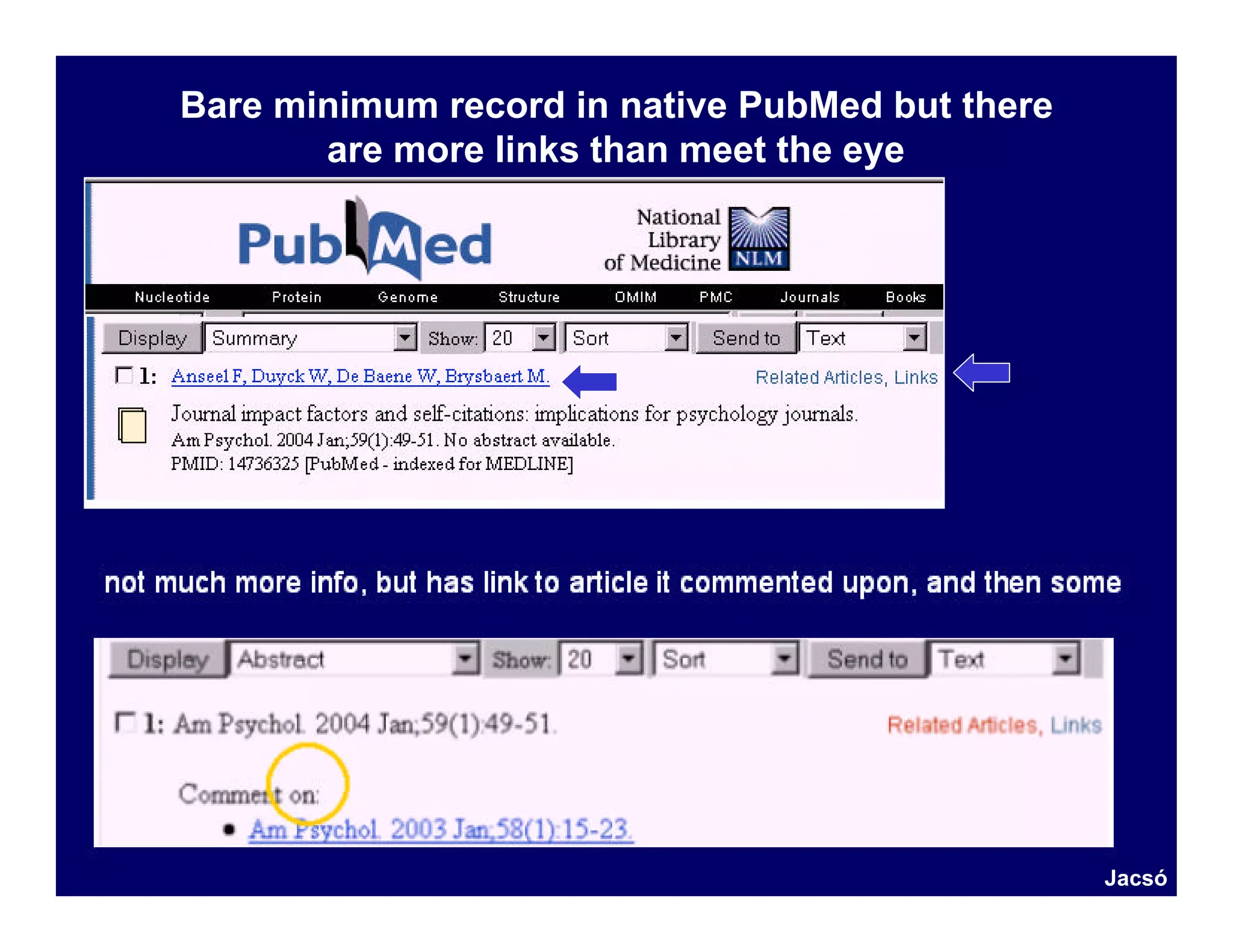Open the Sort dropdown in Summary view
Image resolution: width=1233 pixels, height=952 pixels.
pos(626,338)
